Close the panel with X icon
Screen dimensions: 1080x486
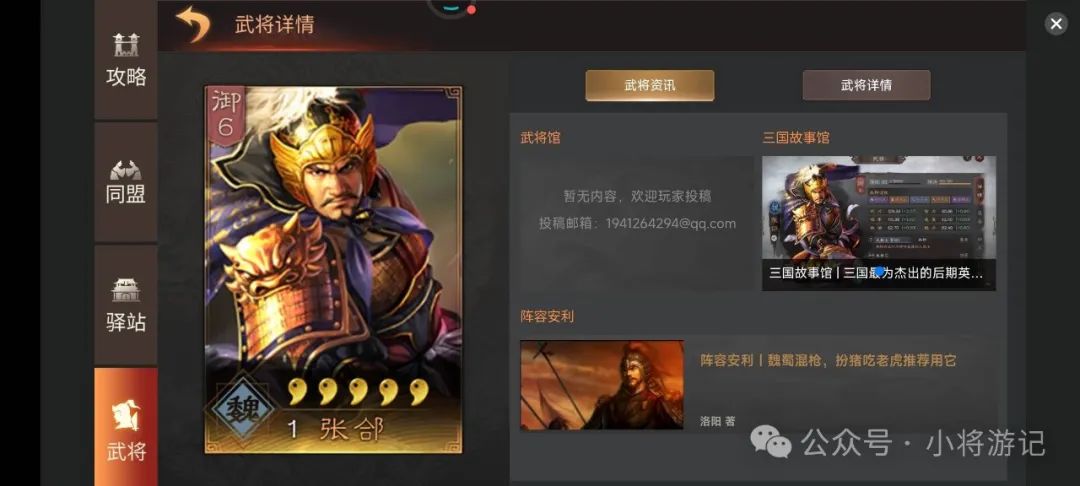click(1056, 24)
